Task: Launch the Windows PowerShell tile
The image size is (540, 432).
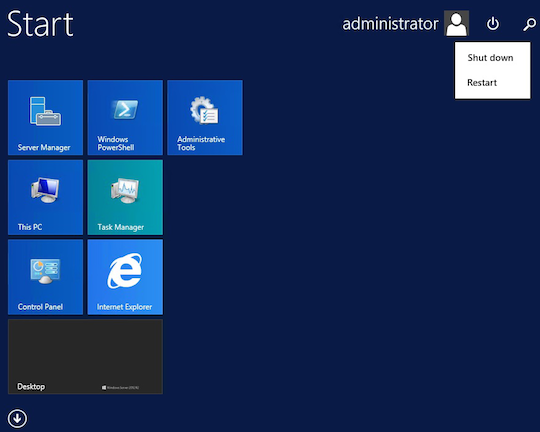Action: [x=125, y=117]
